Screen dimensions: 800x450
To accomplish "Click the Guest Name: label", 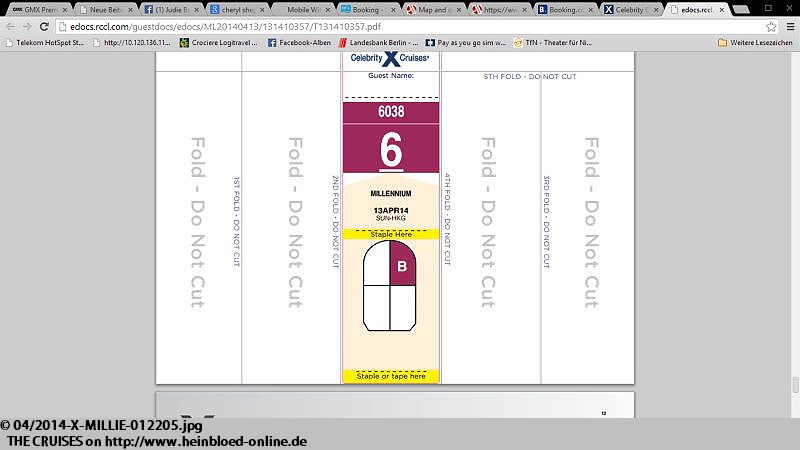I will [x=391, y=76].
